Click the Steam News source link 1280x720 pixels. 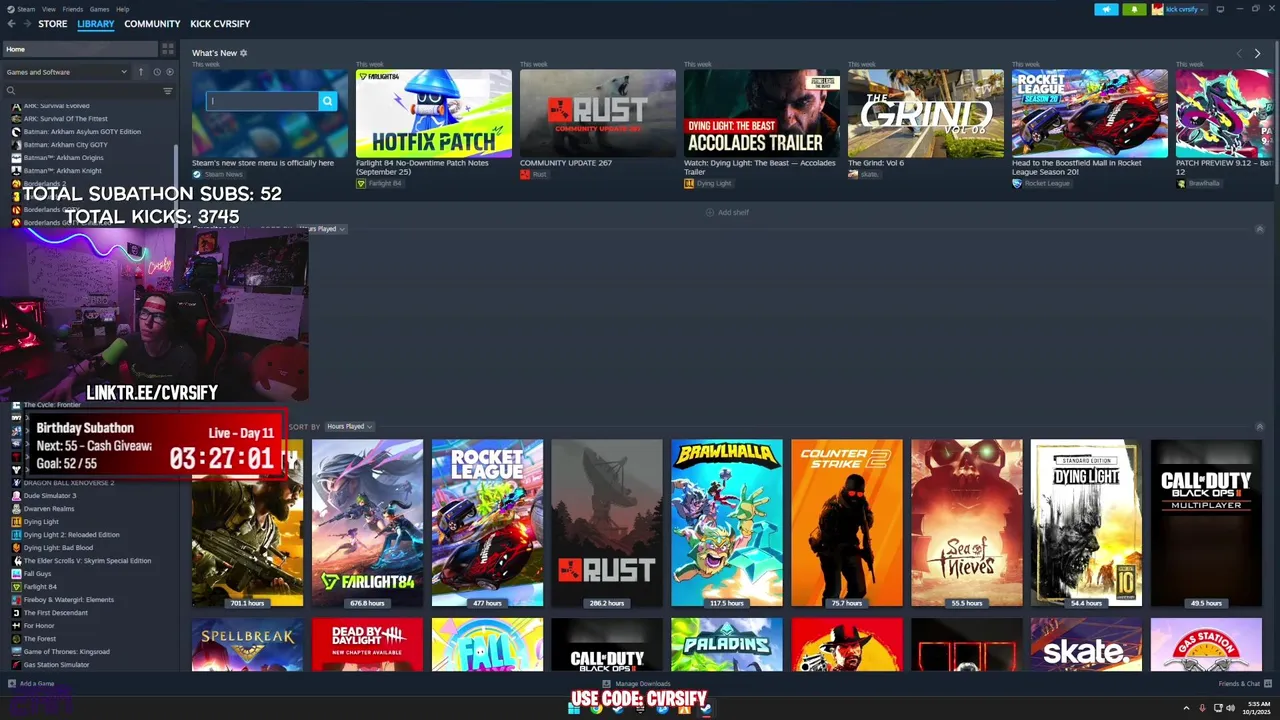point(217,174)
